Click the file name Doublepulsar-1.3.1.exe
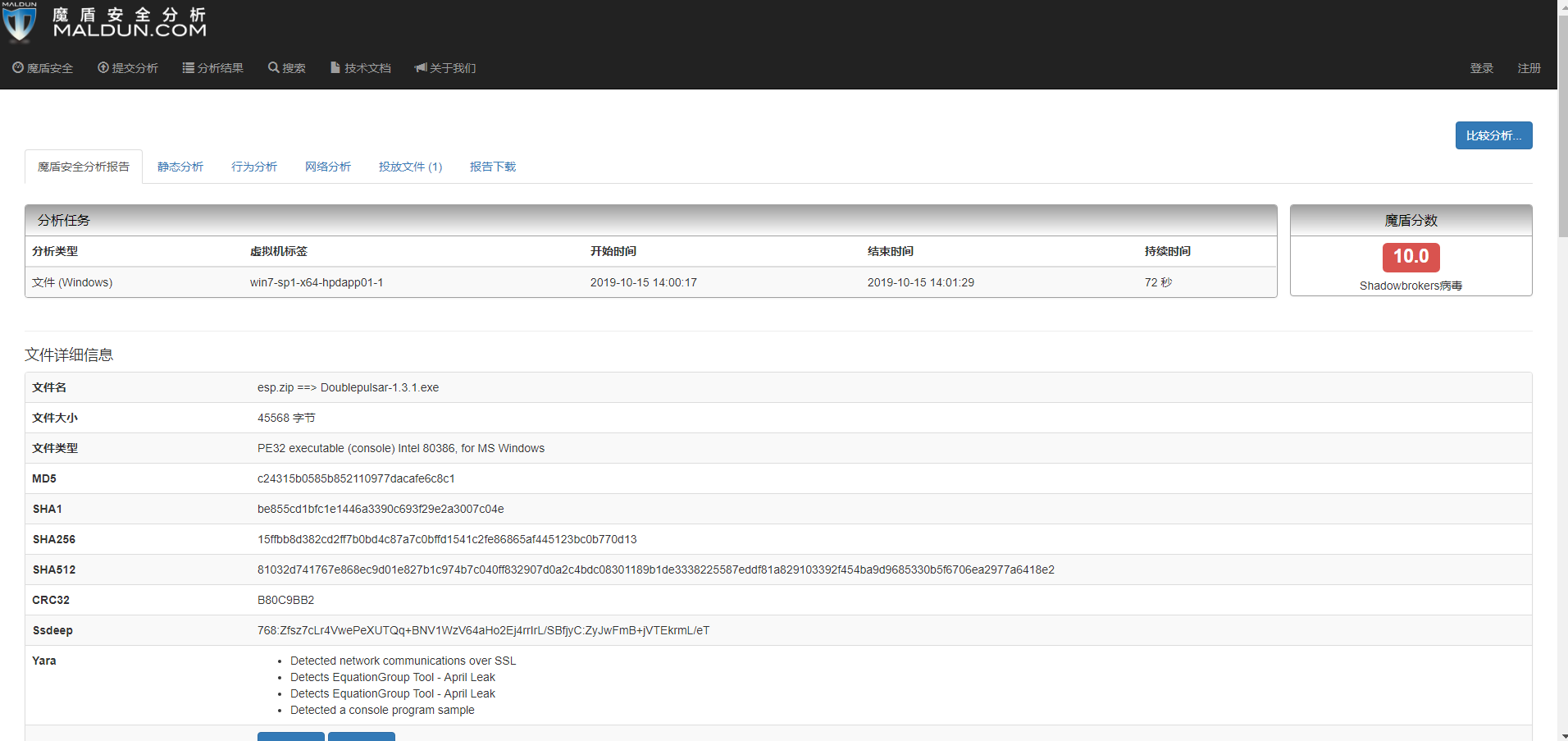This screenshot has width=1568, height=741. pos(380,387)
